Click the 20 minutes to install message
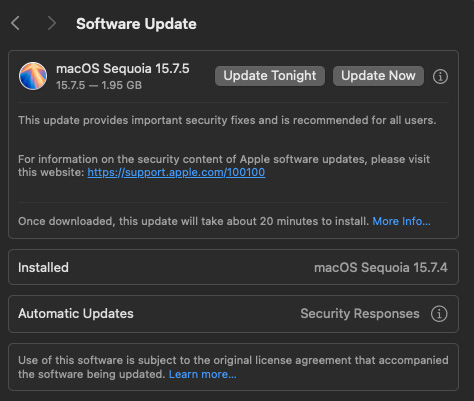The image size is (474, 401). pyautogui.click(x=193, y=221)
